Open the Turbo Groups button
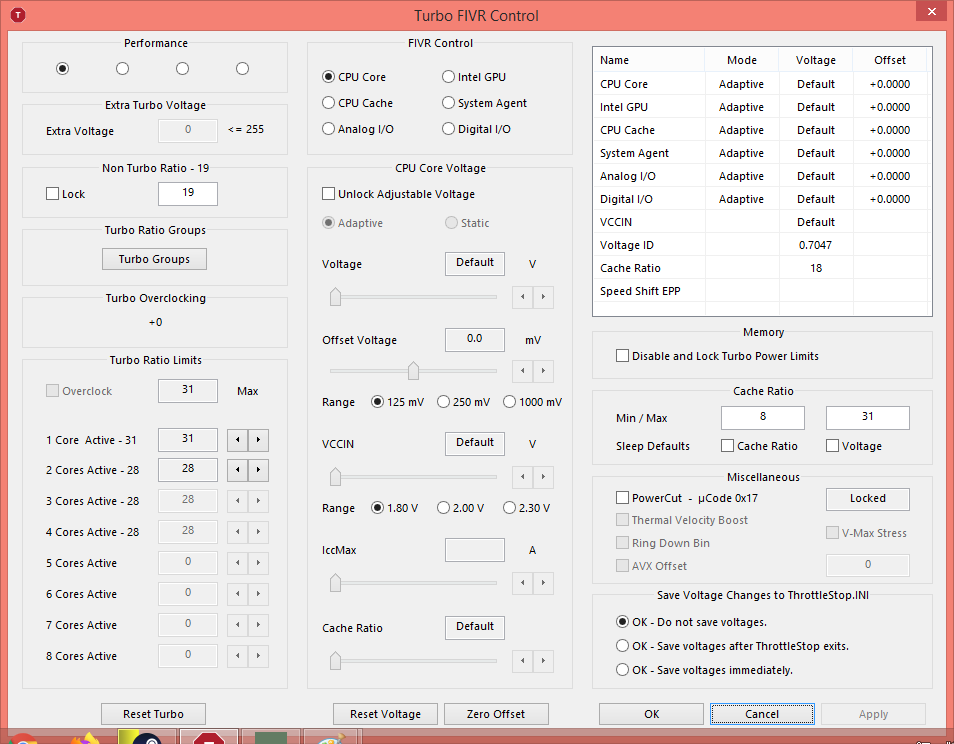This screenshot has height=744, width=954. [154, 259]
